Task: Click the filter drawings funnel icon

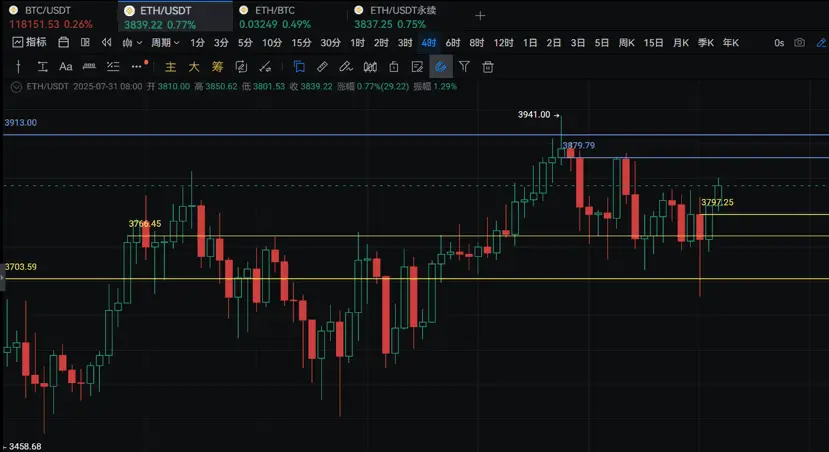Action: pyautogui.click(x=464, y=67)
